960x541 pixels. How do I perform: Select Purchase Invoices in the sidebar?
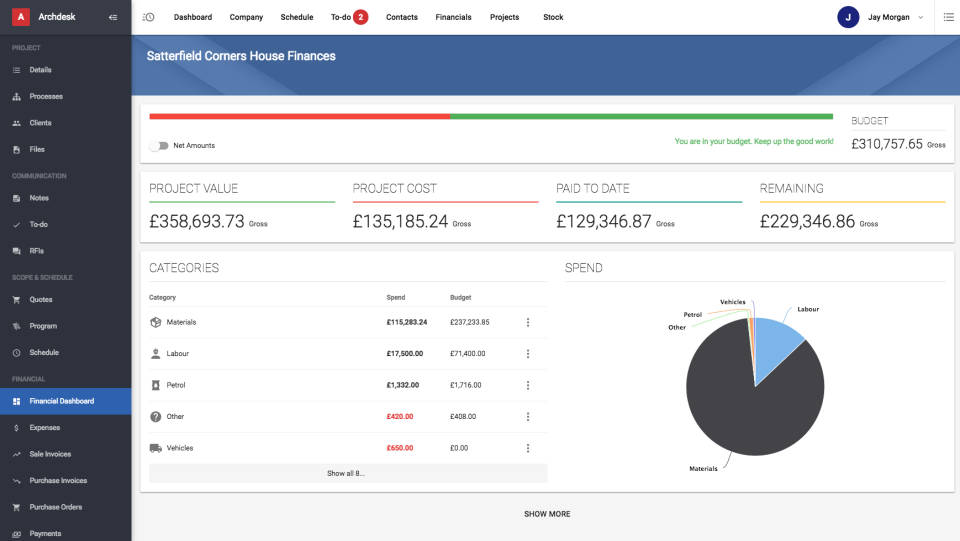pyautogui.click(x=58, y=480)
